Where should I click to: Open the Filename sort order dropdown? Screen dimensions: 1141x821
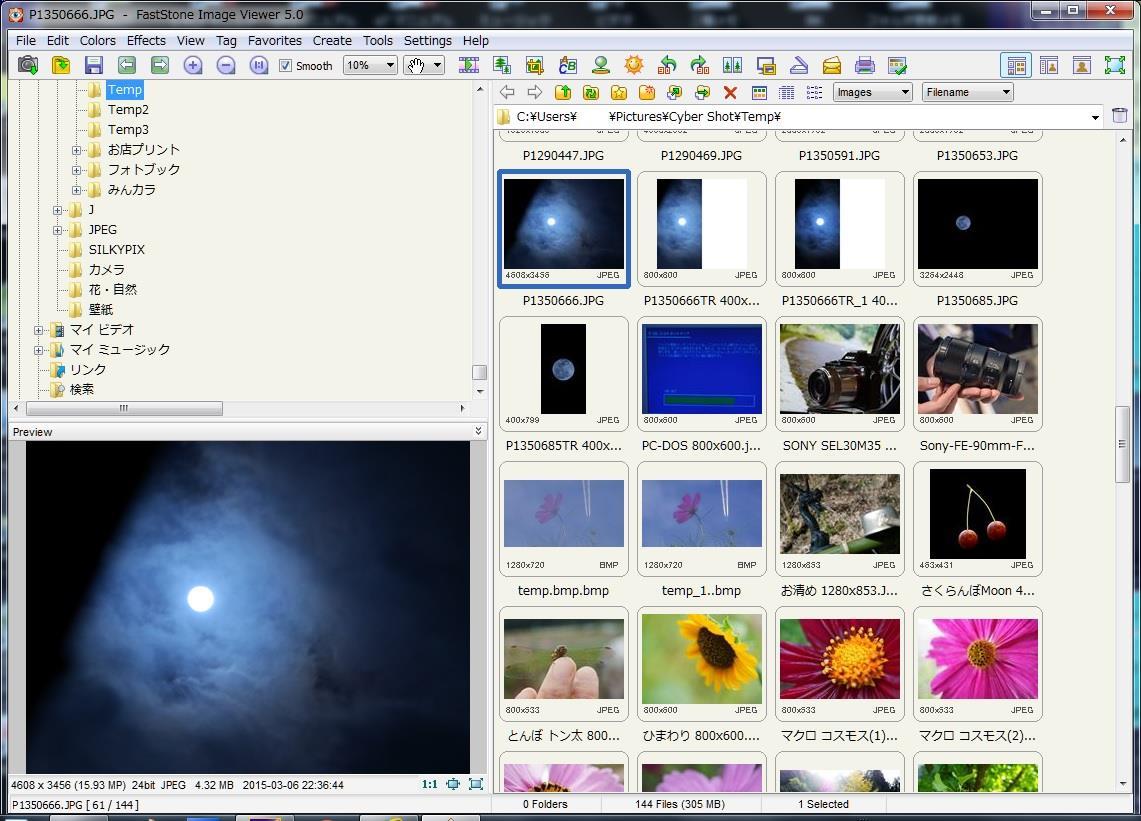coord(968,92)
